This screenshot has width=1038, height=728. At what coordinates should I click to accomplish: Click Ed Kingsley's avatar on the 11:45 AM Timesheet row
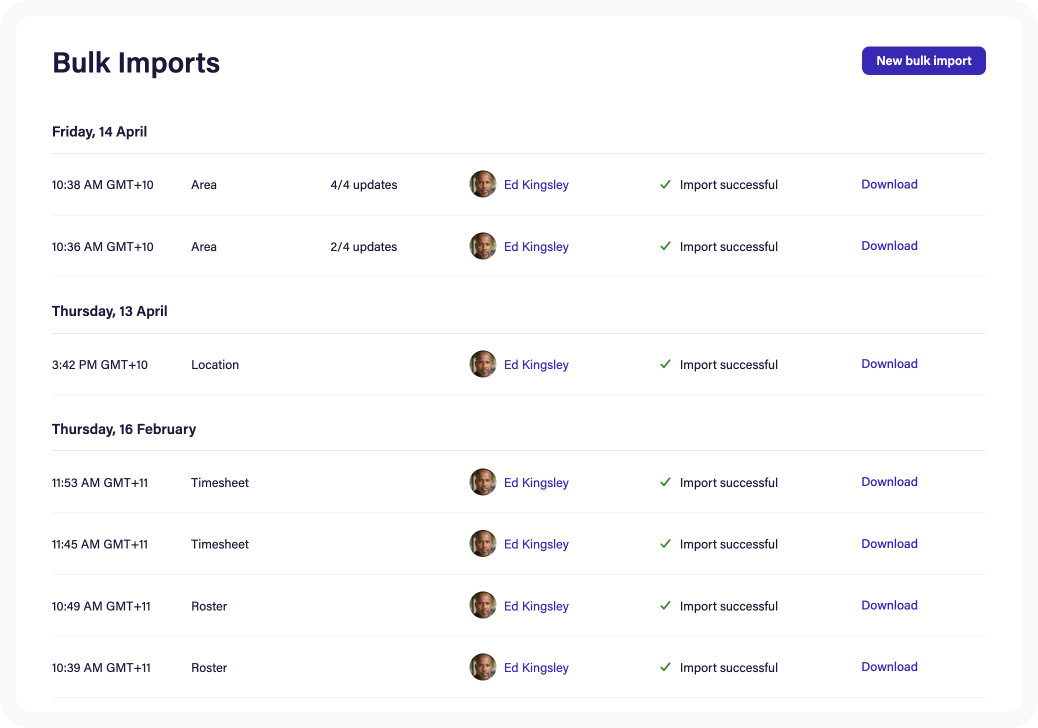click(483, 544)
